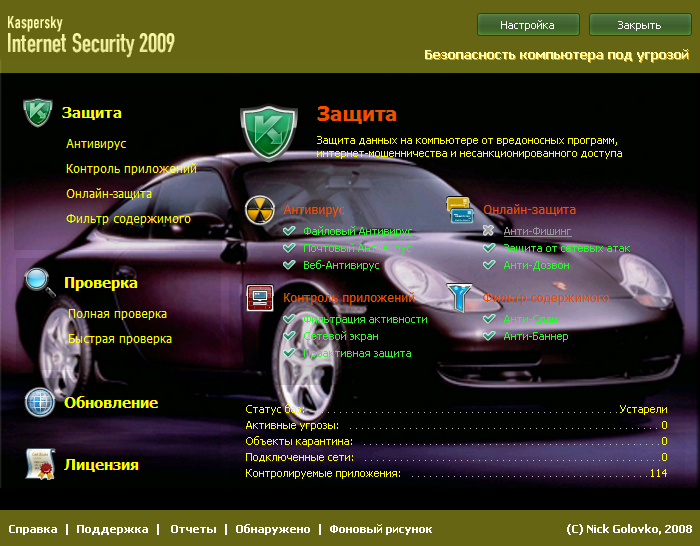Viewport: 700px width, 546px height.
Task: Click the green shield icon beside sidebar Защита
Action: coord(38,113)
